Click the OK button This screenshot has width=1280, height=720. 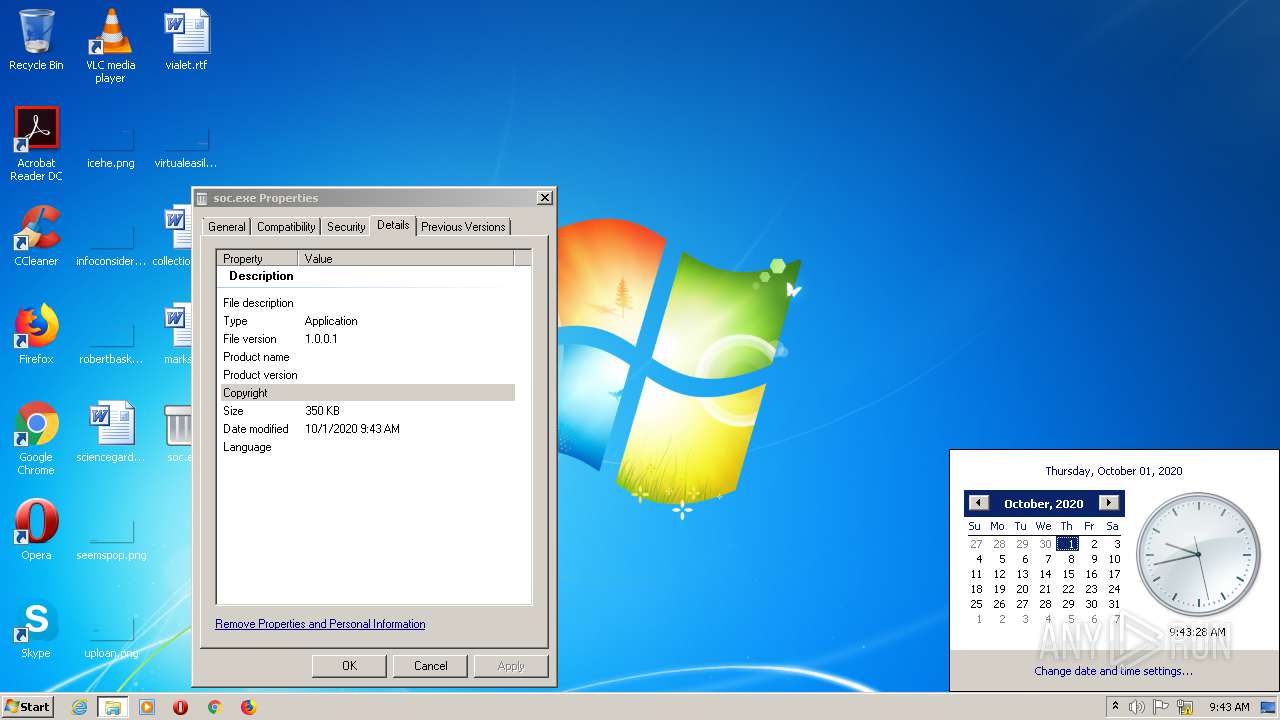[x=349, y=666]
